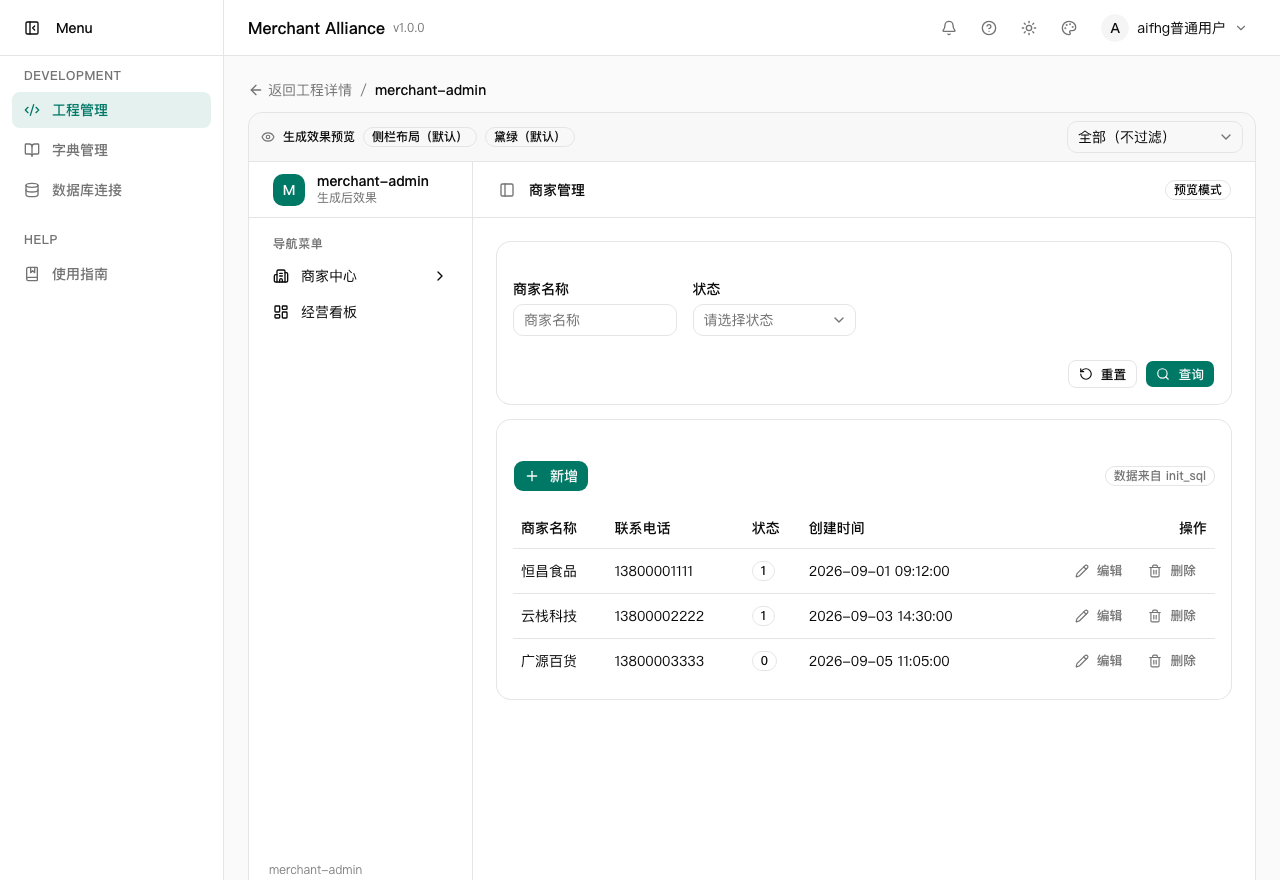The image size is (1280, 880).
Task: Collapse the sidebar using the Menu panel icon
Action: (32, 28)
